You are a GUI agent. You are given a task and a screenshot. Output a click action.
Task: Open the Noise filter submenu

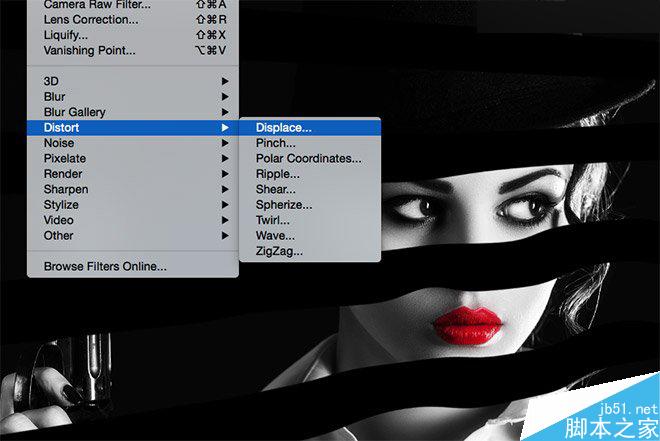point(133,143)
